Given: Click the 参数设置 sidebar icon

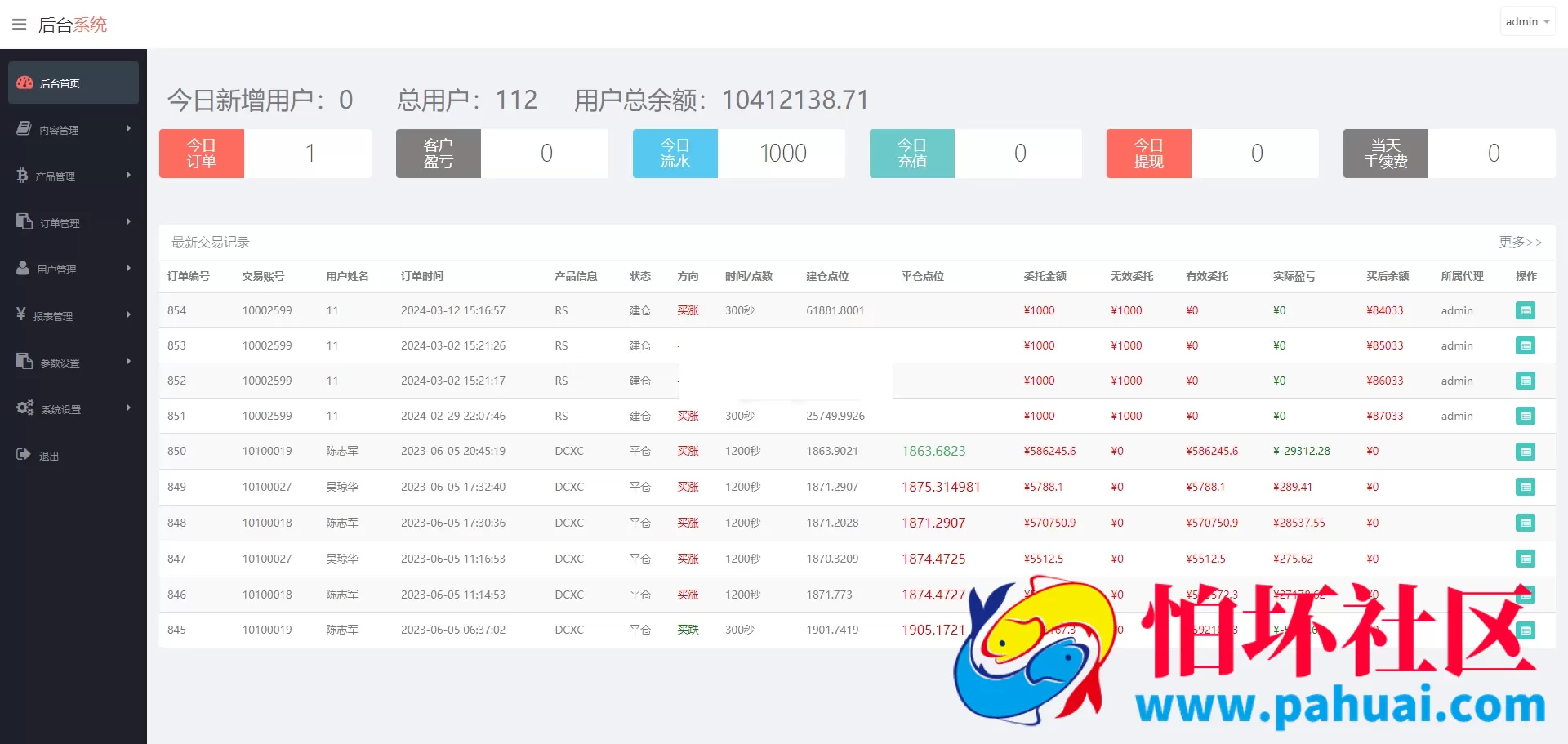Looking at the screenshot, I should [24, 362].
